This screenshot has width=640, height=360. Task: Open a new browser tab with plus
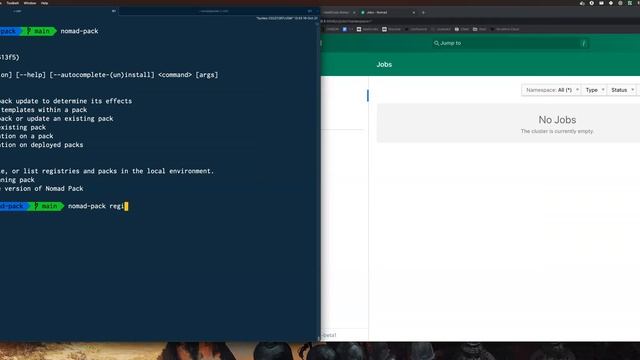[x=423, y=13]
